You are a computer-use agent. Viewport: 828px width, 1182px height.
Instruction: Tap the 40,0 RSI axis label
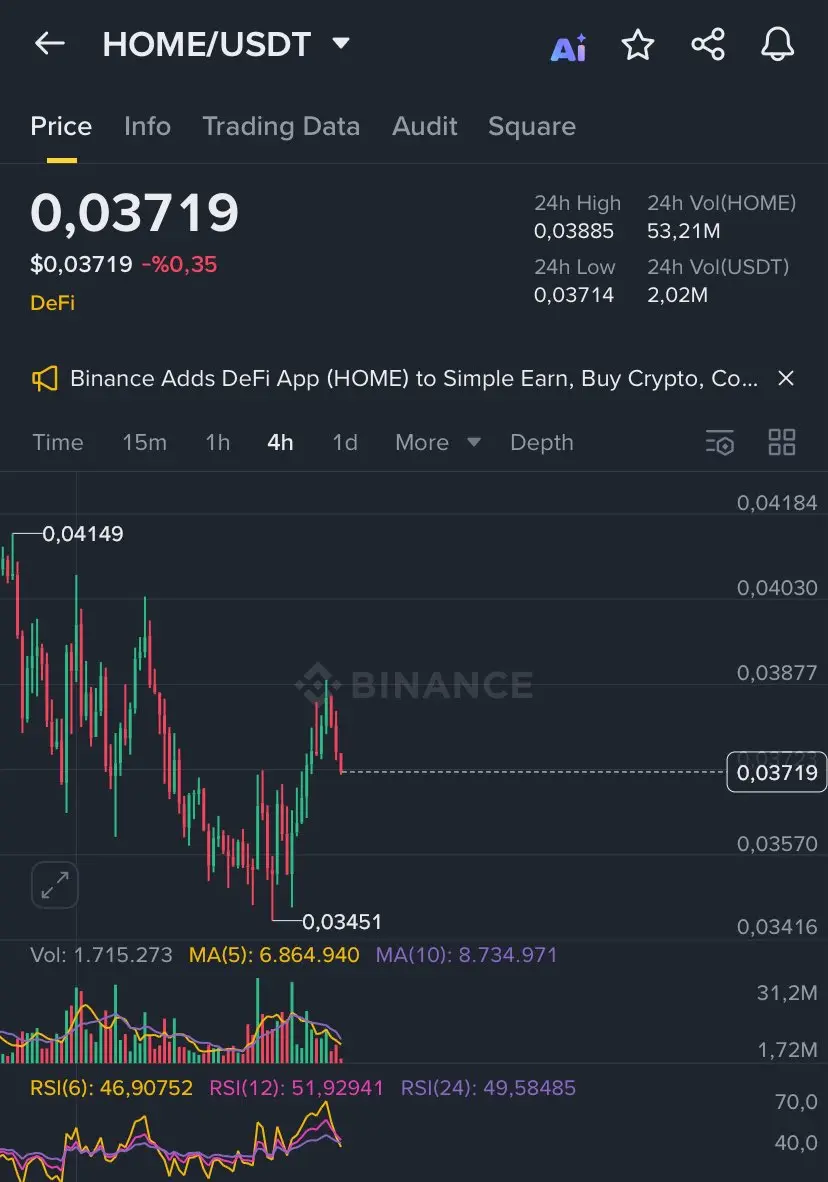(x=796, y=1143)
